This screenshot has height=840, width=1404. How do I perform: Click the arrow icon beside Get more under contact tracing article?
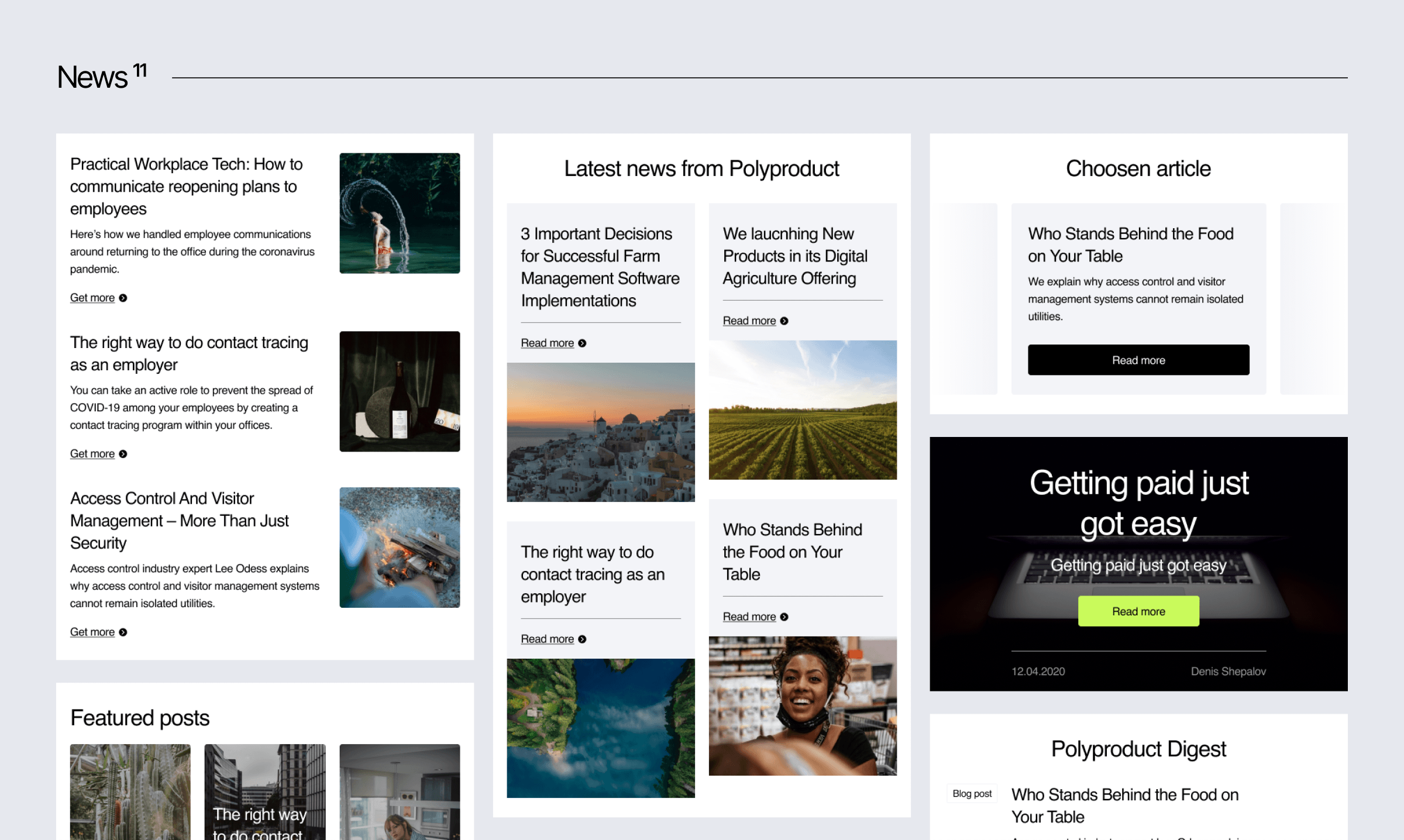pos(123,453)
